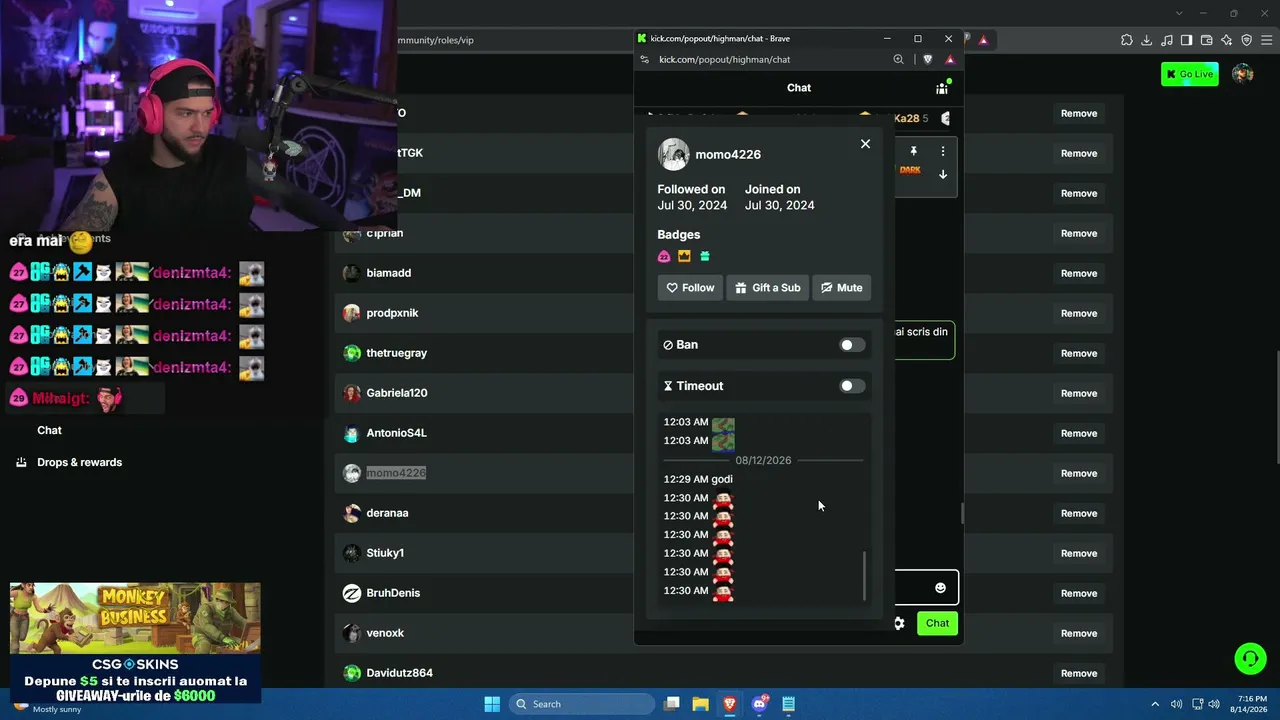Click the pin icon on pinned message
Screen dimensions: 1280x720
click(x=913, y=151)
